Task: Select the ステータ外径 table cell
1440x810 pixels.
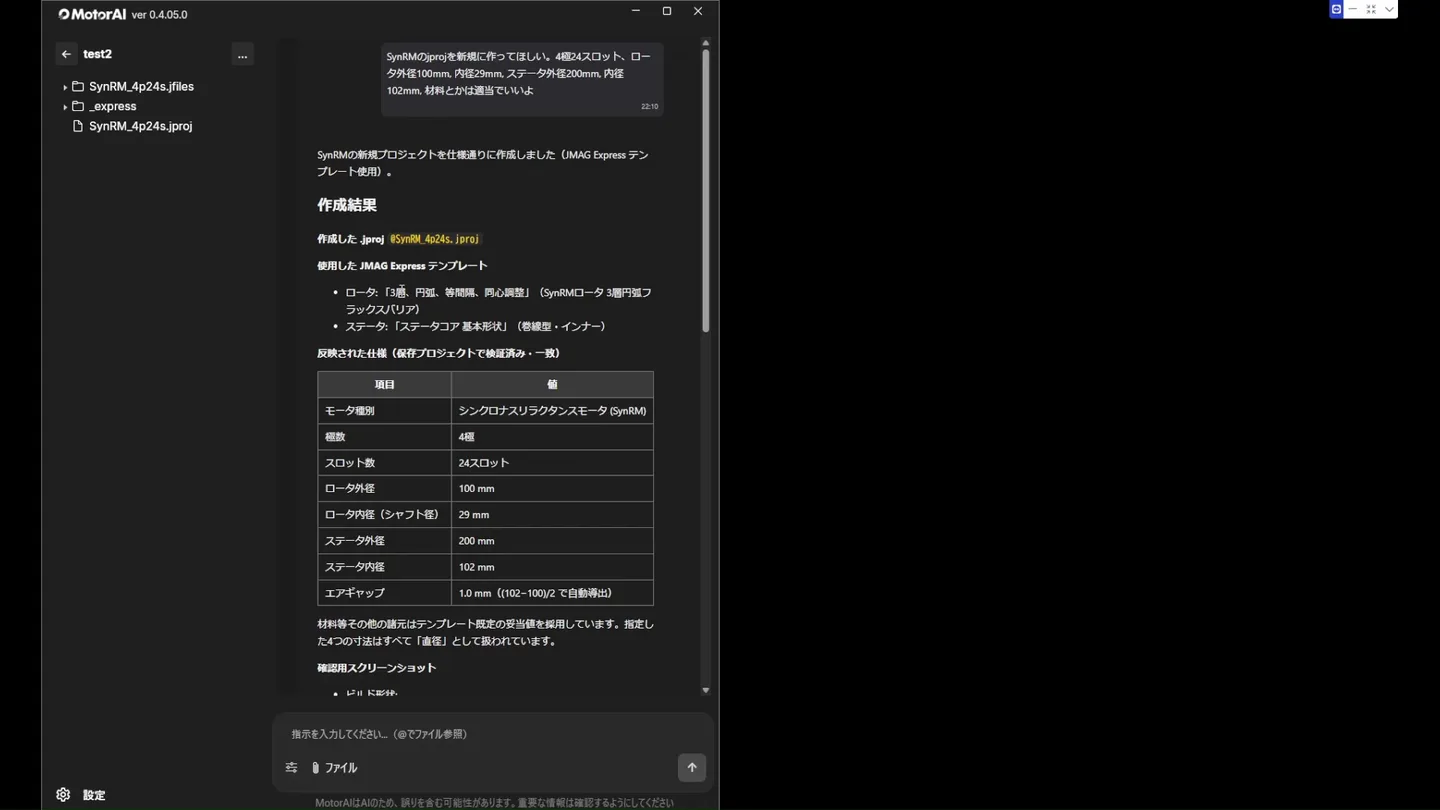Action: [x=385, y=541]
